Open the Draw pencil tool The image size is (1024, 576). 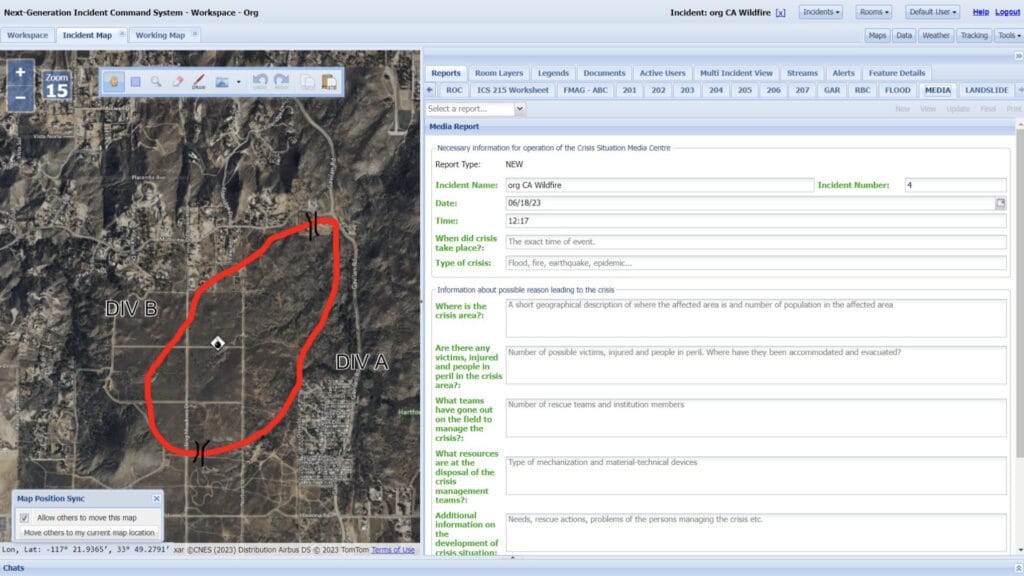tap(199, 82)
